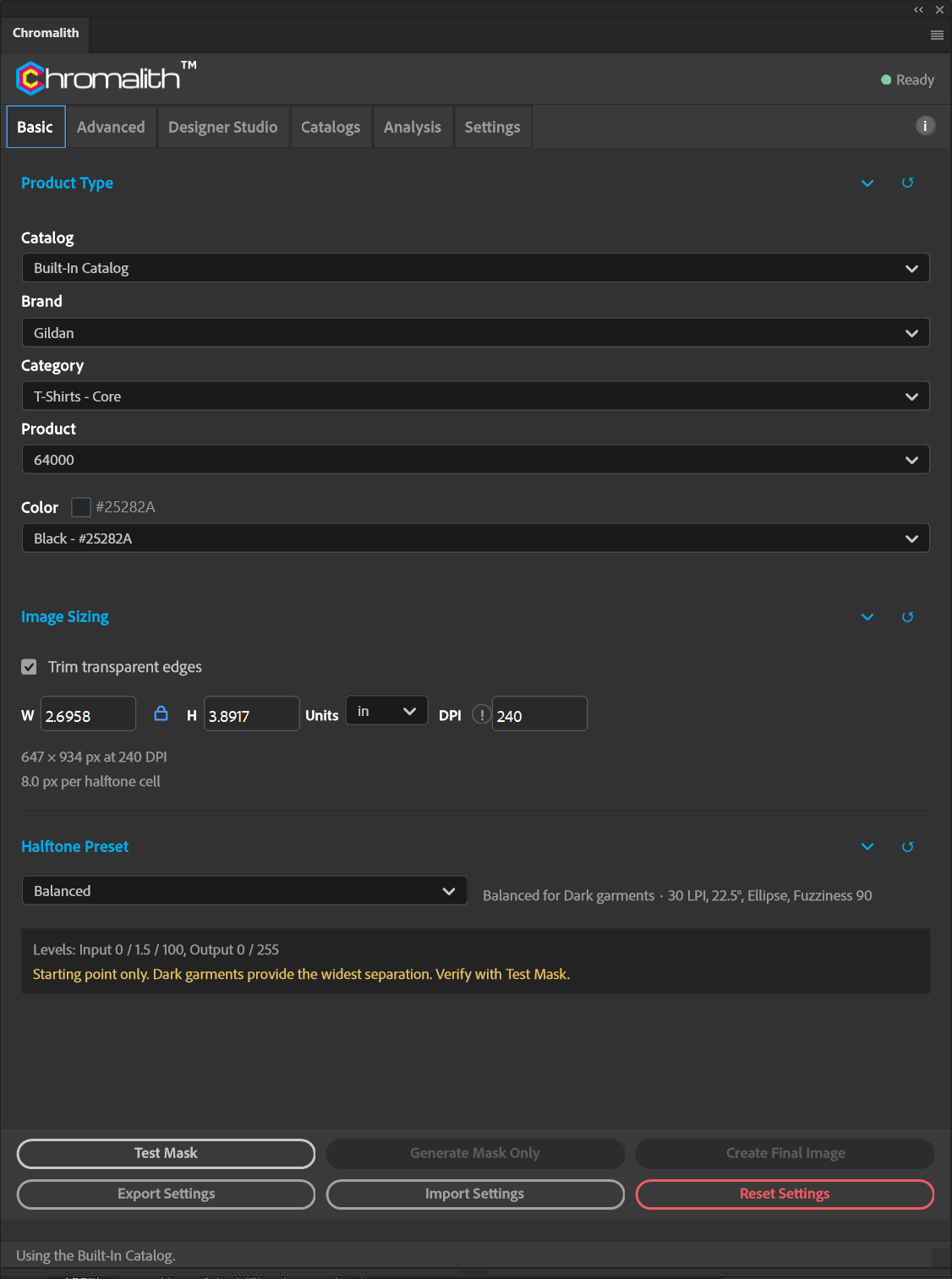Collapse panel with the double-arrow icon

tap(918, 10)
